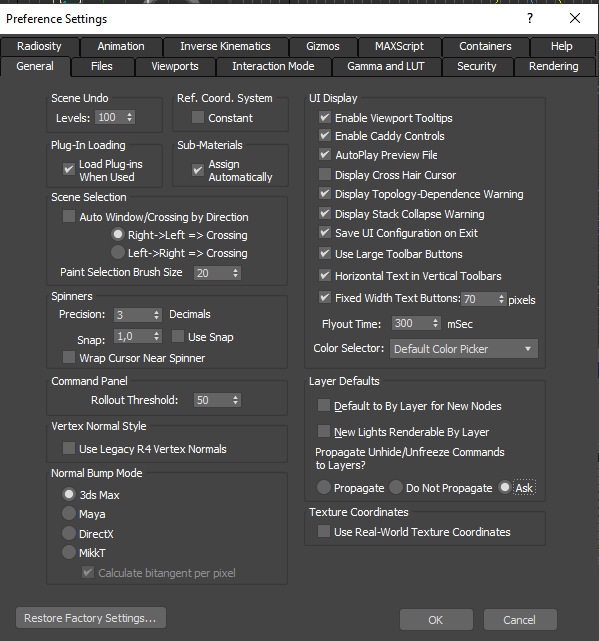The width and height of the screenshot is (599, 641).
Task: Switch to the Viewports tab
Action: pyautogui.click(x=175, y=66)
